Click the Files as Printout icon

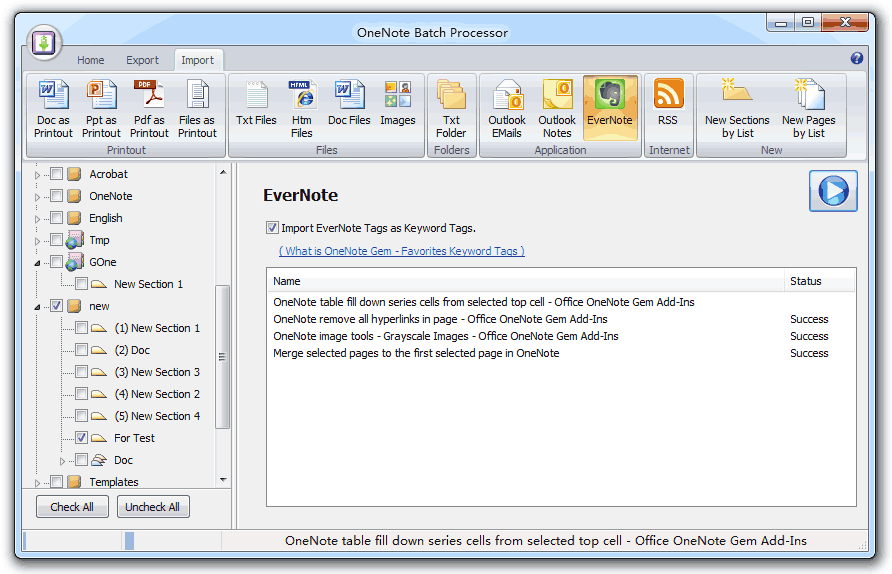tap(197, 109)
